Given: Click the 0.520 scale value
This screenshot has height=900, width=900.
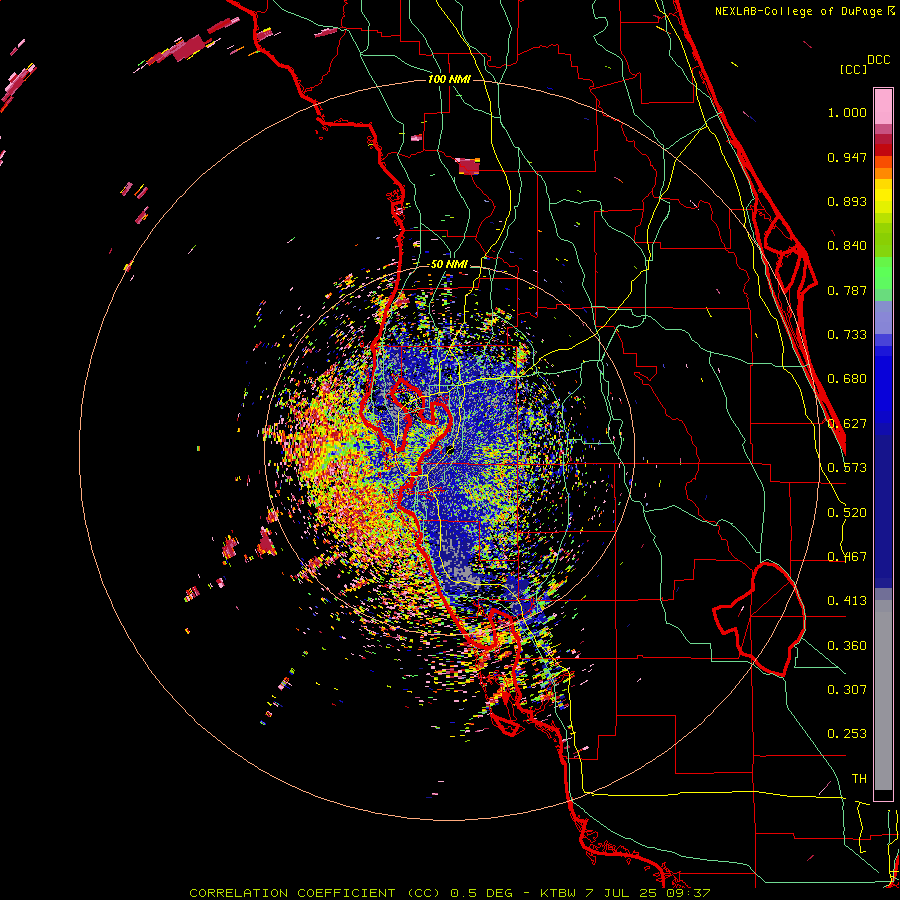Looking at the screenshot, I should click(847, 513).
